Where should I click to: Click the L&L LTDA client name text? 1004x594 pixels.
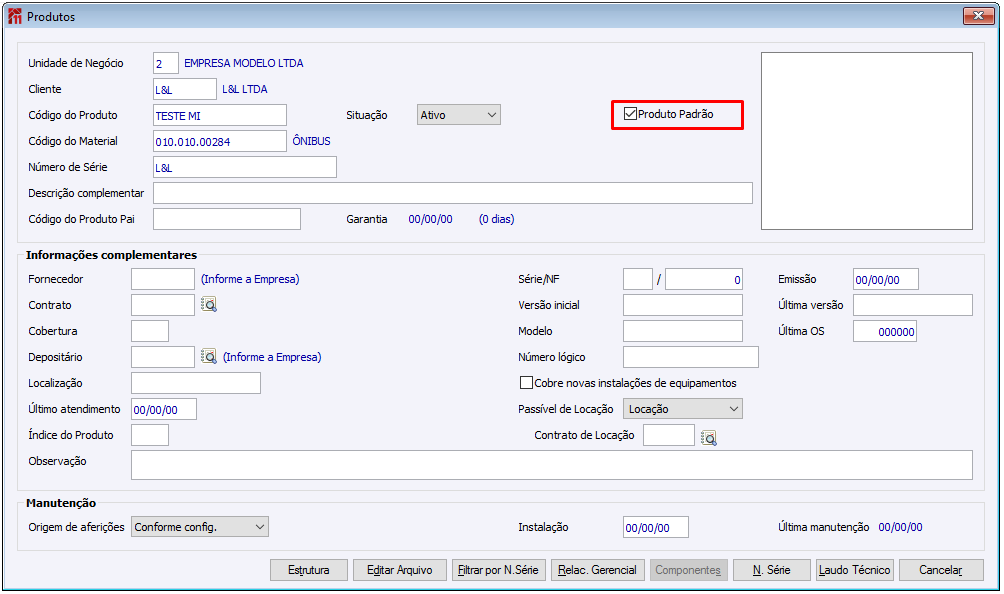(245, 89)
